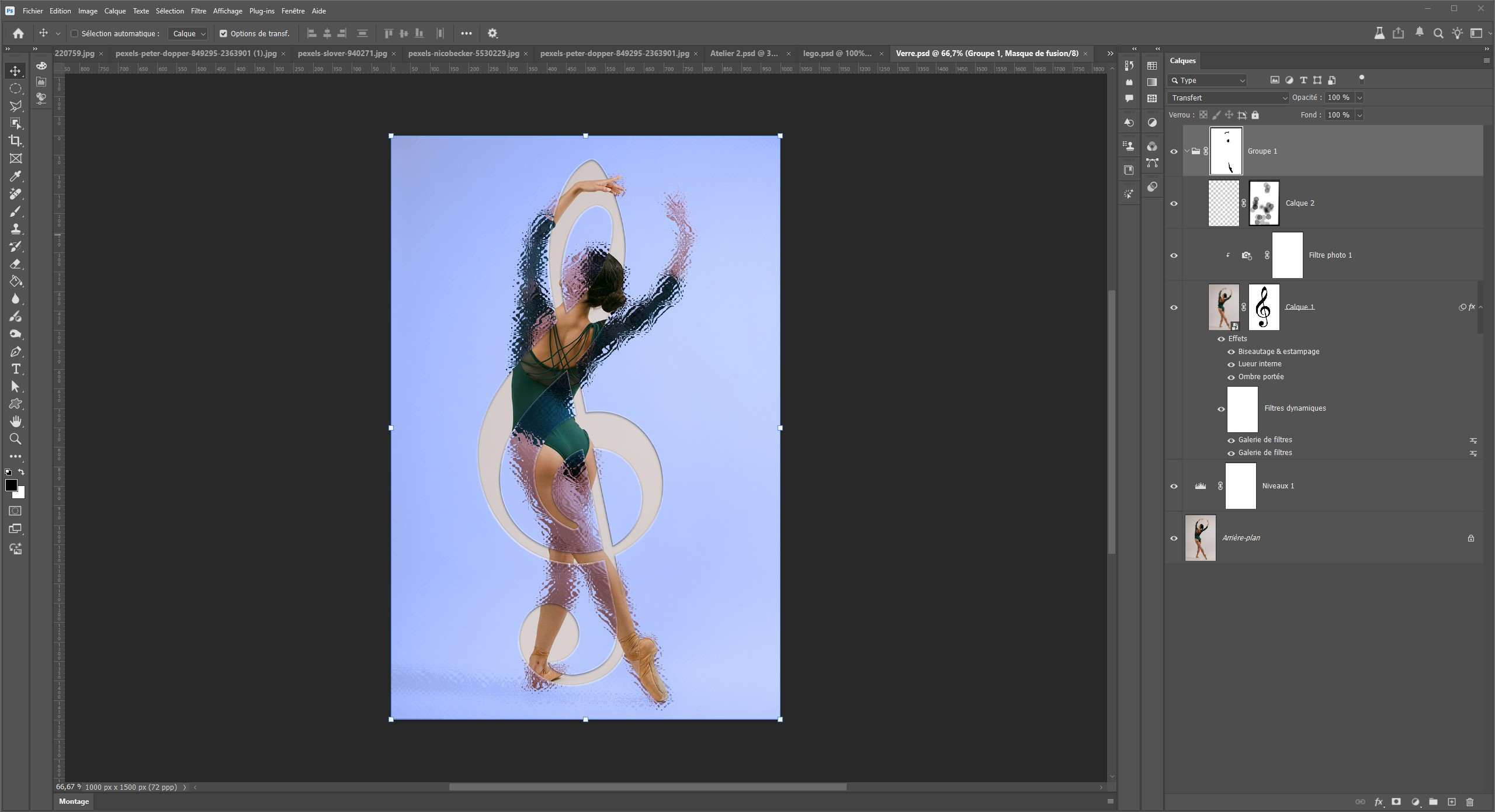Collapse the Groupe 1 folder
This screenshot has width=1495, height=812.
pyautogui.click(x=1187, y=151)
